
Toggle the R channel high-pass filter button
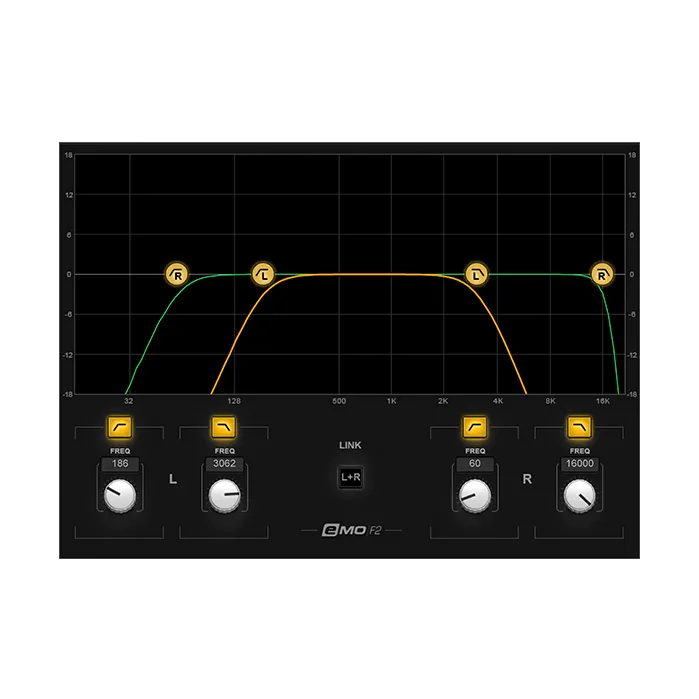[x=475, y=427]
